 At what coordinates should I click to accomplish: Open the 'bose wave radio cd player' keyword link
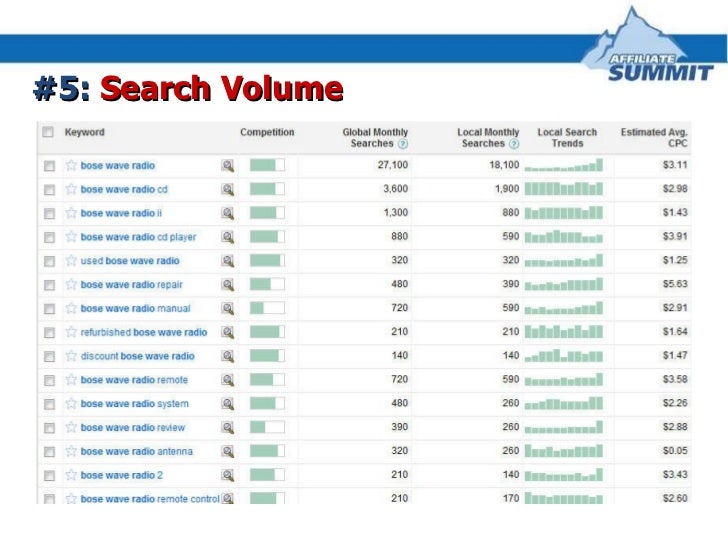point(138,237)
